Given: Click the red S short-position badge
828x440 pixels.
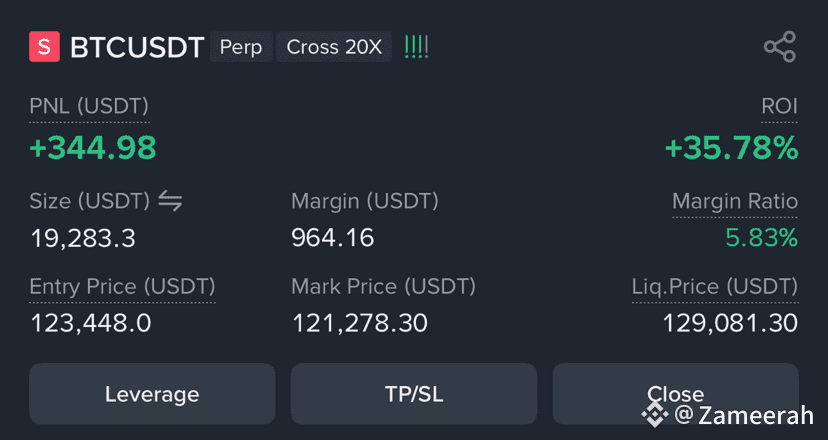Looking at the screenshot, I should [44, 47].
